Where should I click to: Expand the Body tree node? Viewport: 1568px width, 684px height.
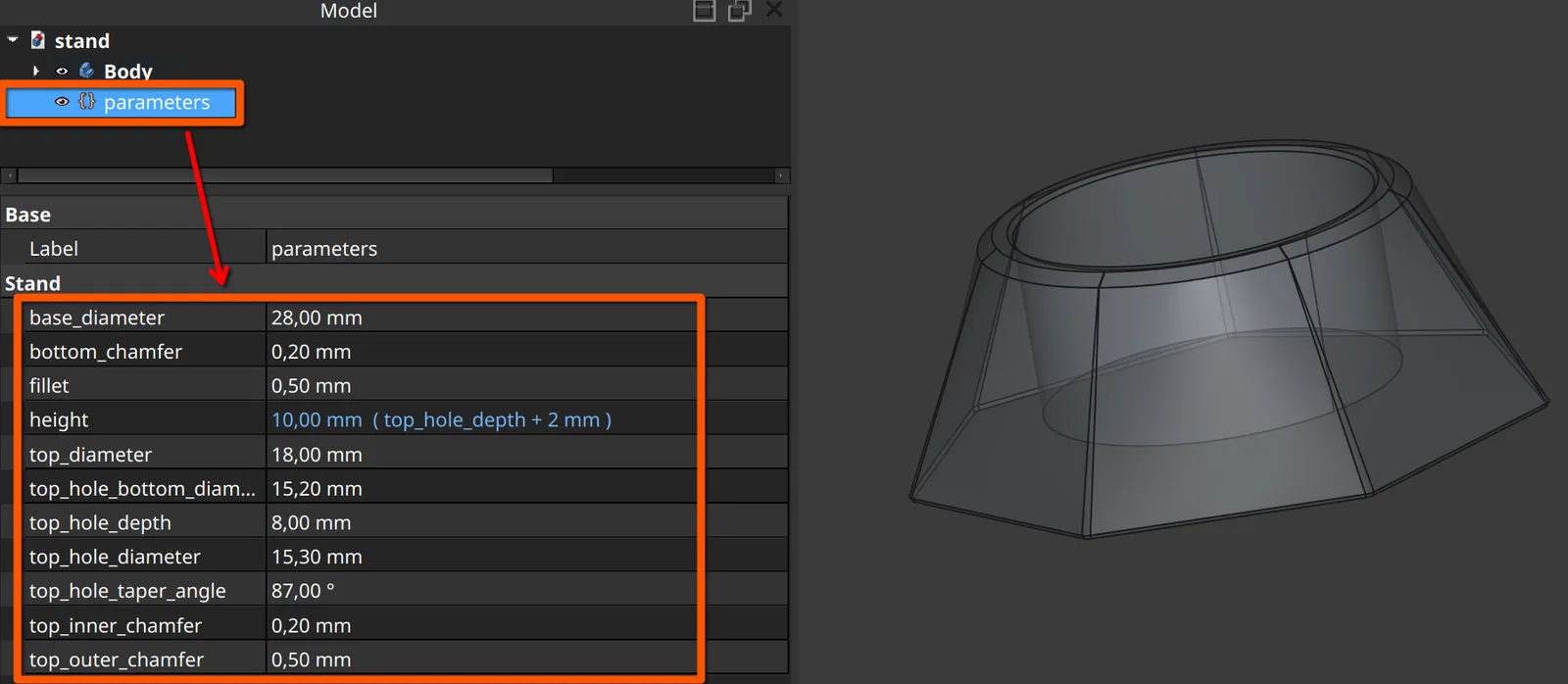pos(36,71)
